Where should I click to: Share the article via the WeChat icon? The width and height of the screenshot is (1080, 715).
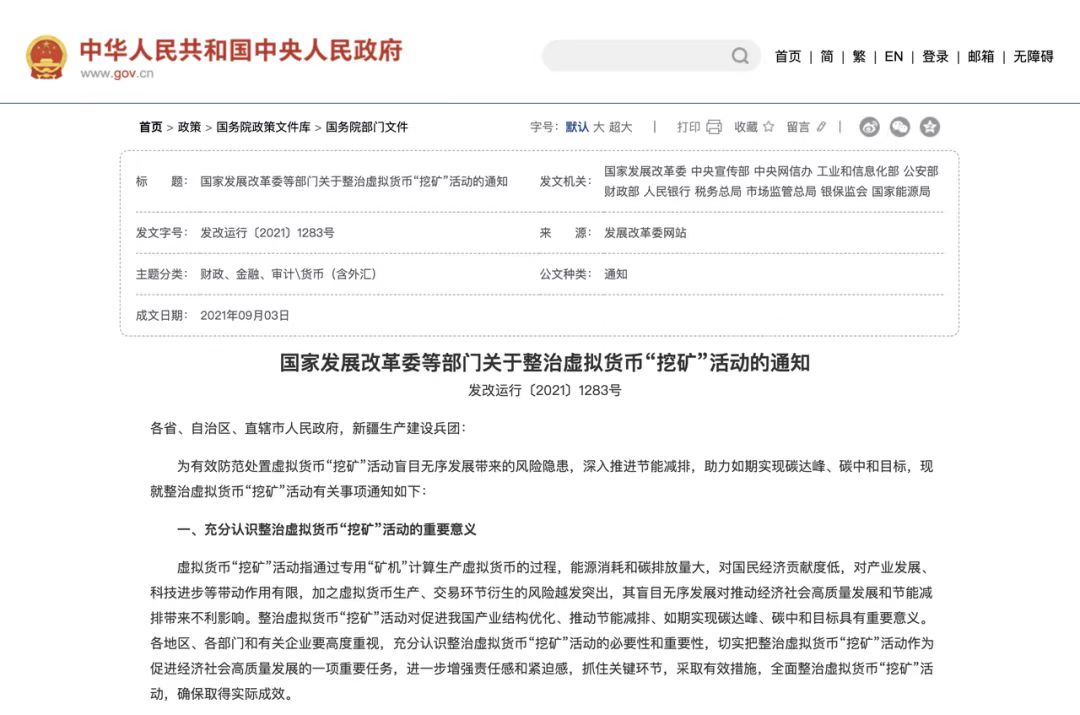point(899,127)
